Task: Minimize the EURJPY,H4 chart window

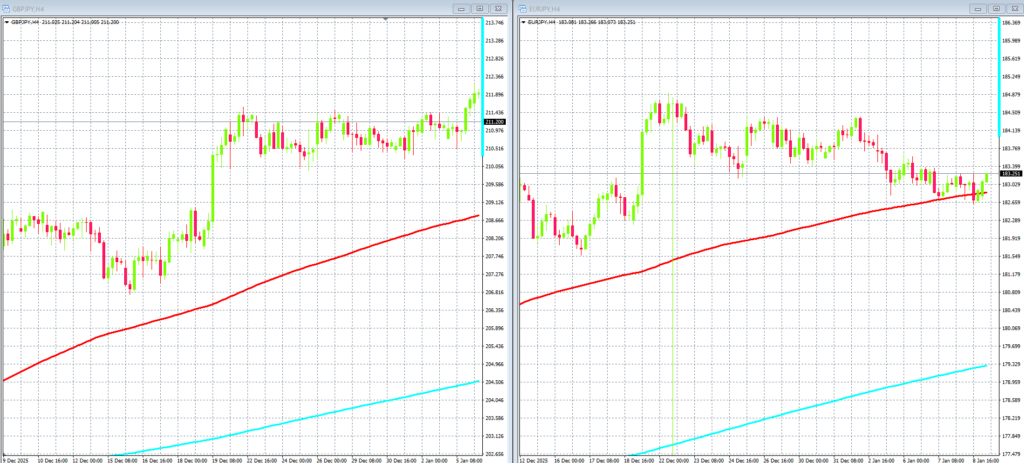Action: 977,7
